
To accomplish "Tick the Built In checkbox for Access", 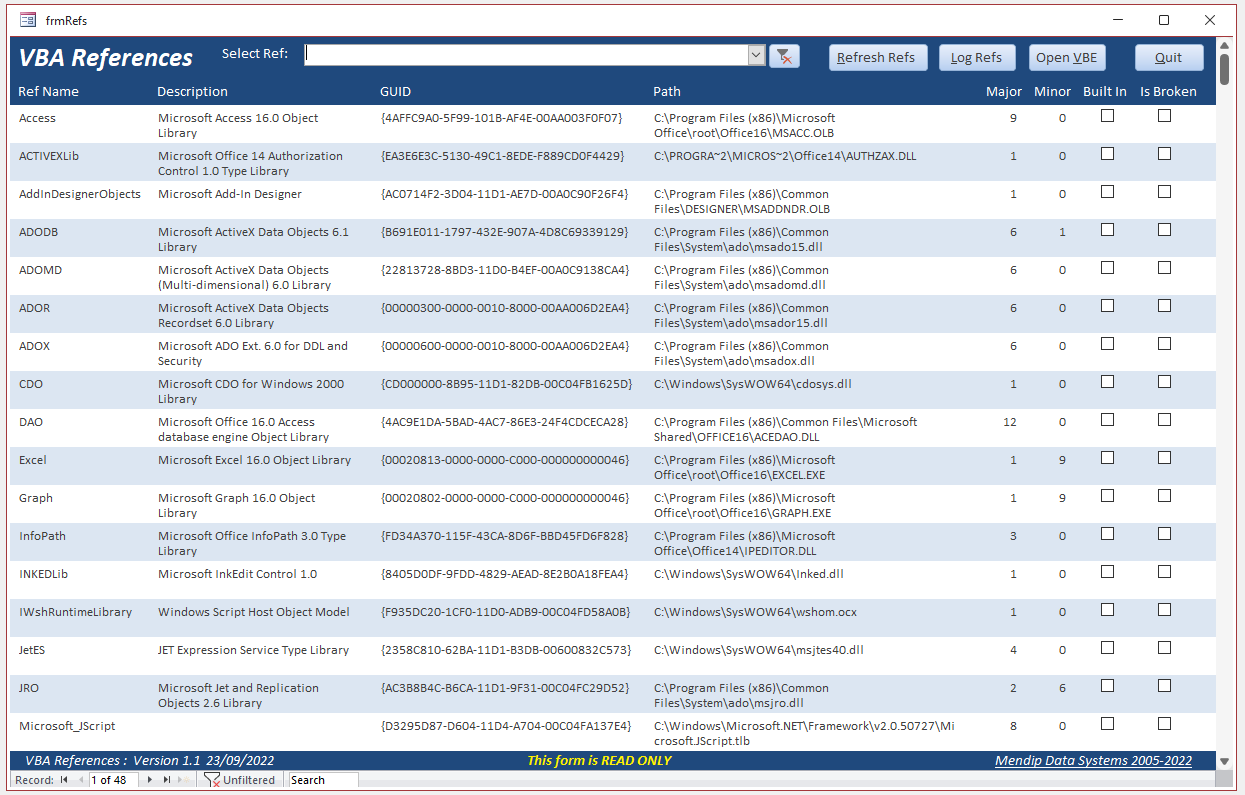I will pos(1107,116).
